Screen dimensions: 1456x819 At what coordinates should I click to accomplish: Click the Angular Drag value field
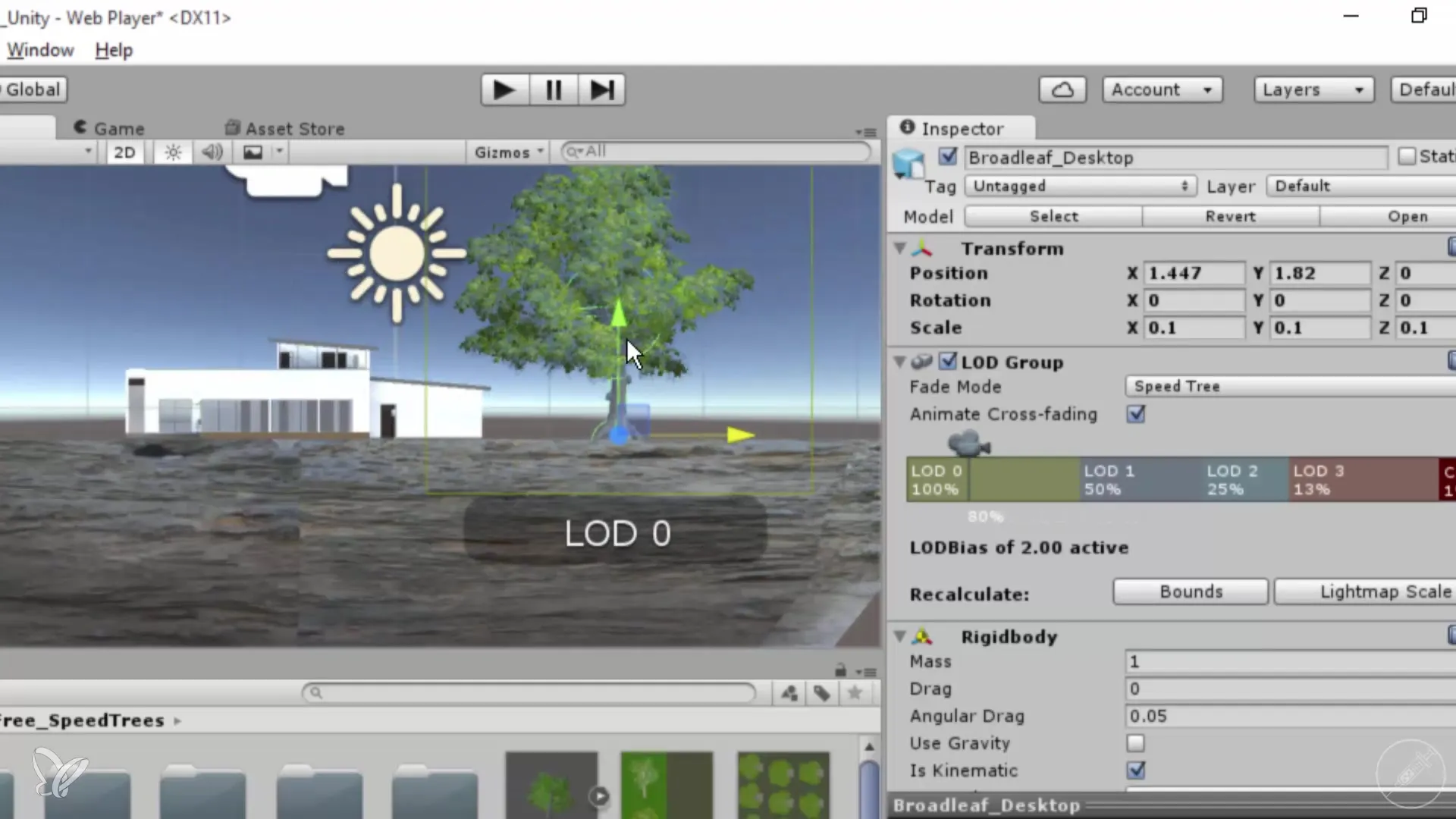pos(1291,717)
